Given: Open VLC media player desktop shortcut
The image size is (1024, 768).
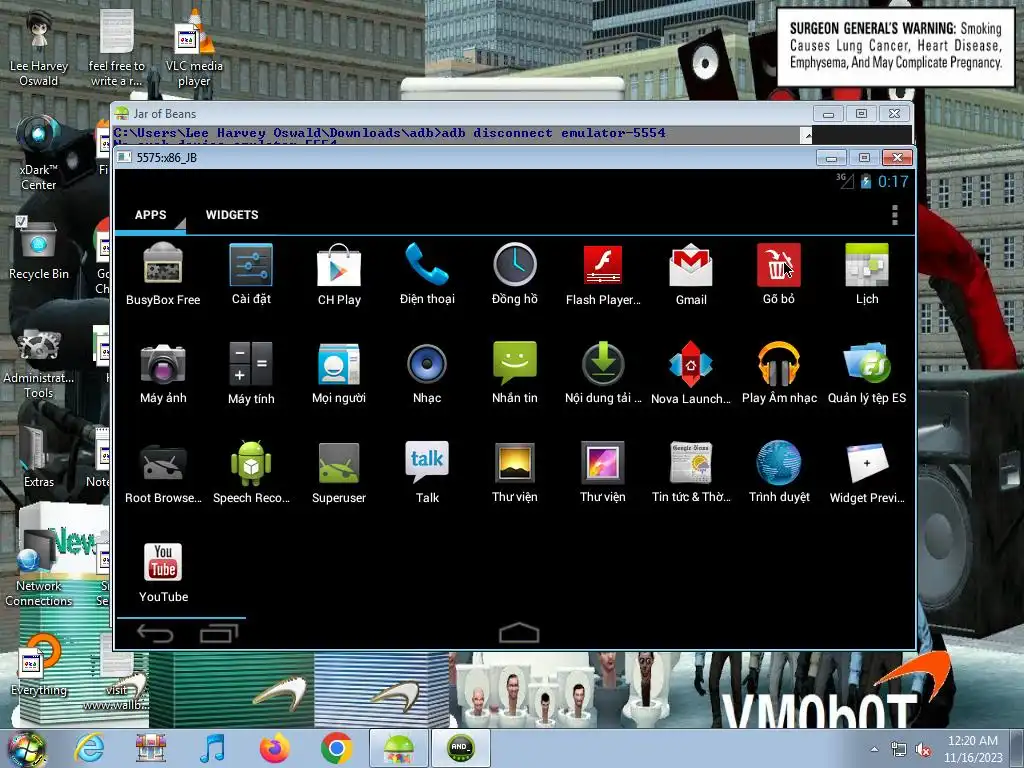Looking at the screenshot, I should tap(194, 49).
